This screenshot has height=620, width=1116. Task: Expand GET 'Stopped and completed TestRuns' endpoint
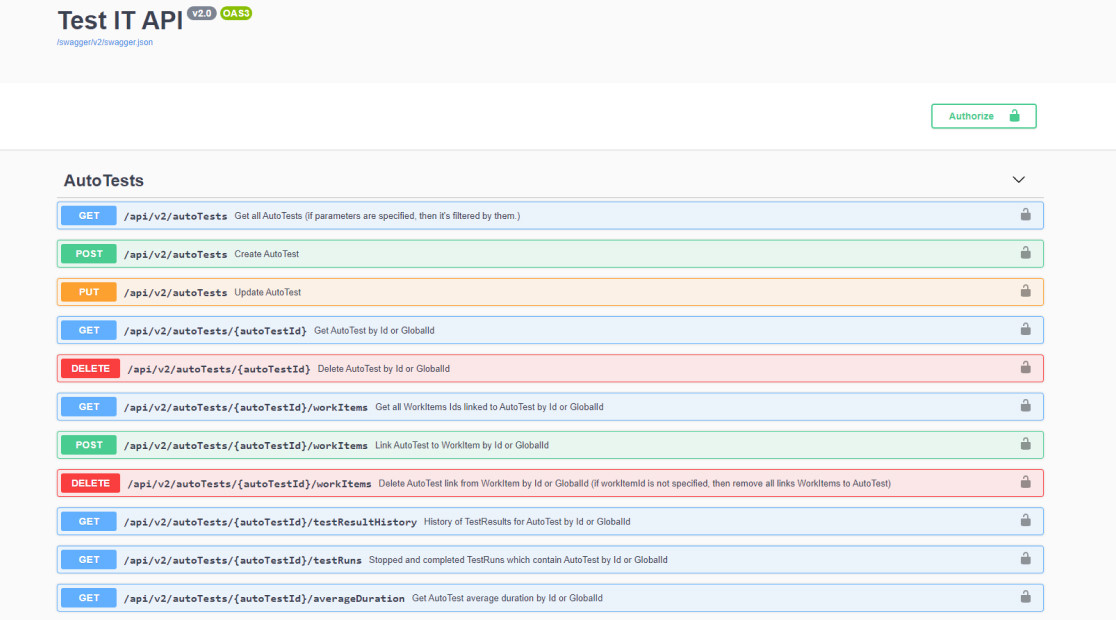[550, 559]
